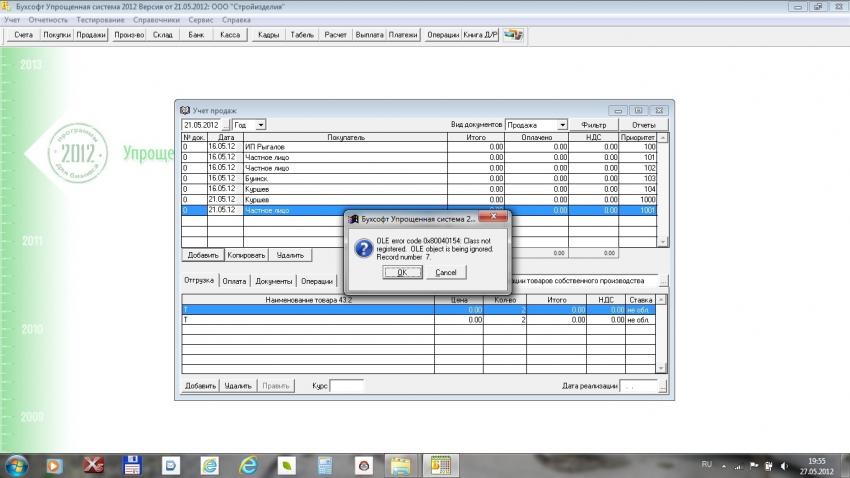The width and height of the screenshot is (850, 478).
Task: Expand the Год period dropdown
Action: pyautogui.click(x=261, y=125)
